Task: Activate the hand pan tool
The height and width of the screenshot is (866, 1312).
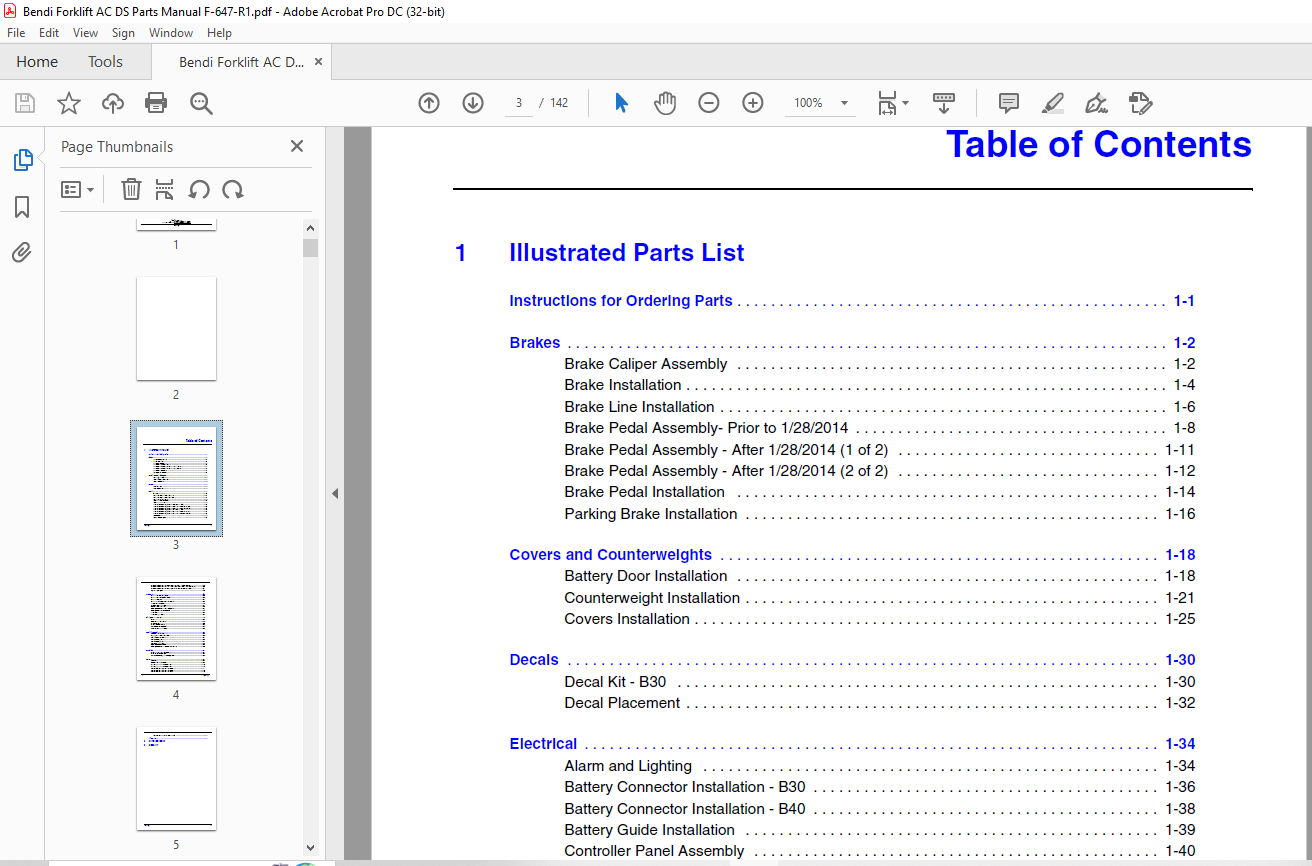Action: (x=665, y=103)
